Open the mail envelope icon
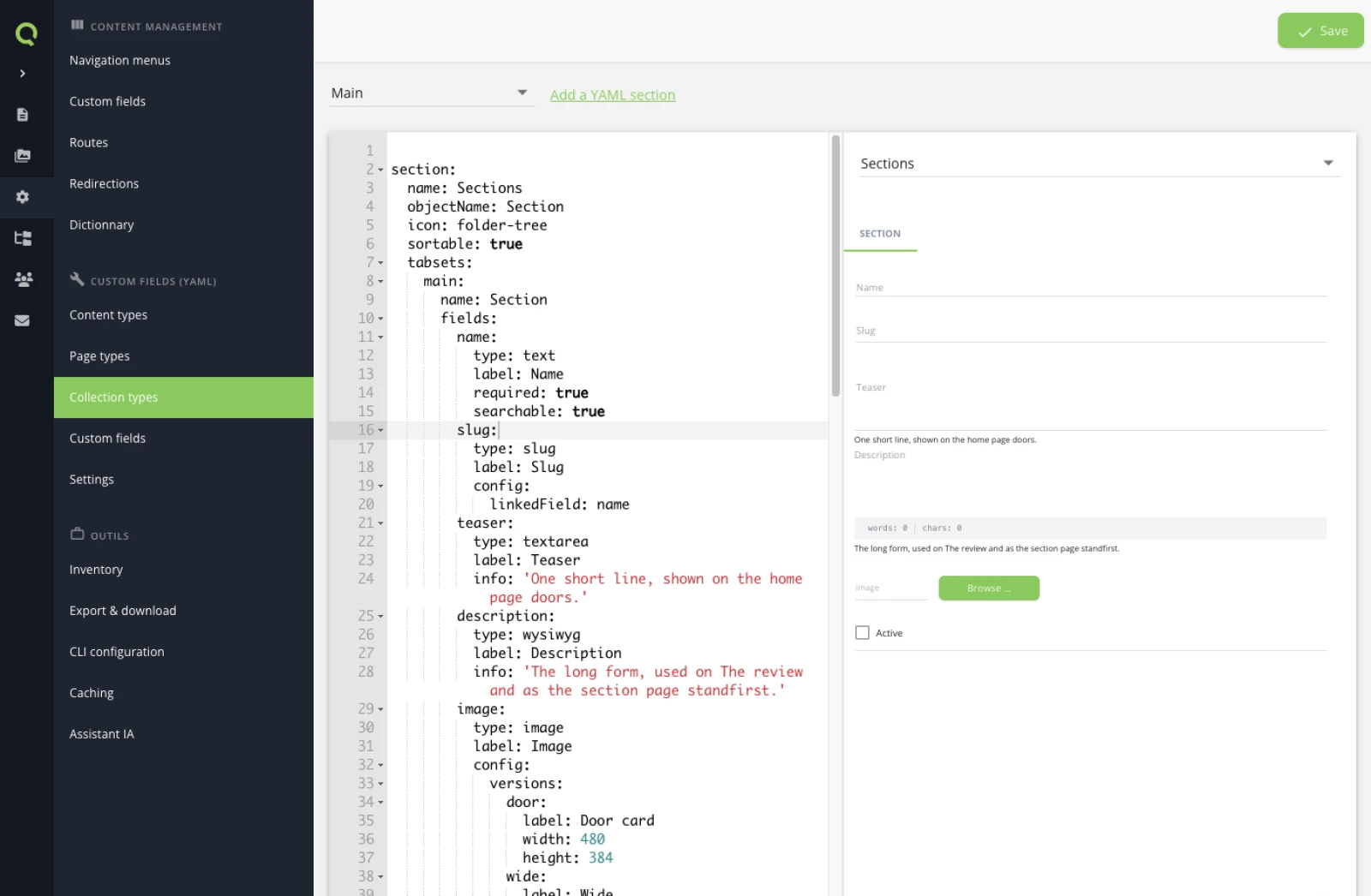The height and width of the screenshot is (896, 1371). coord(22,320)
